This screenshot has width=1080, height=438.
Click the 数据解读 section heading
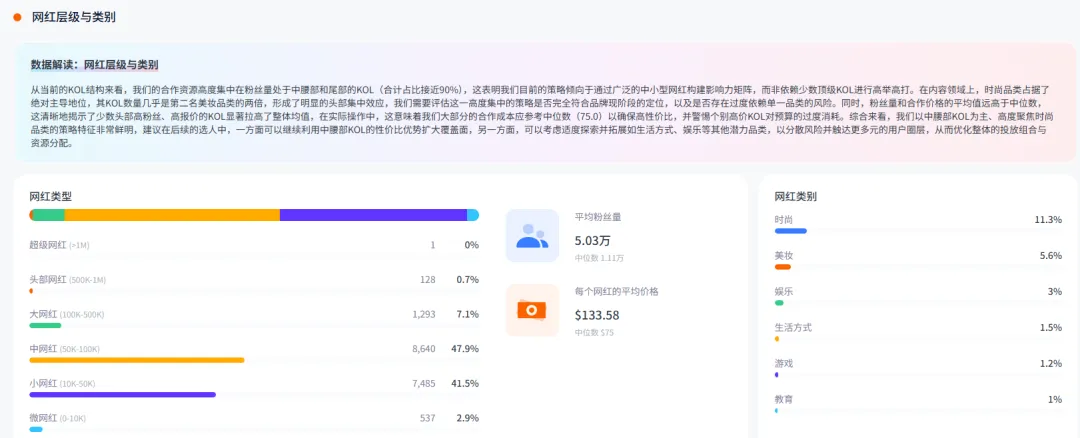point(95,64)
